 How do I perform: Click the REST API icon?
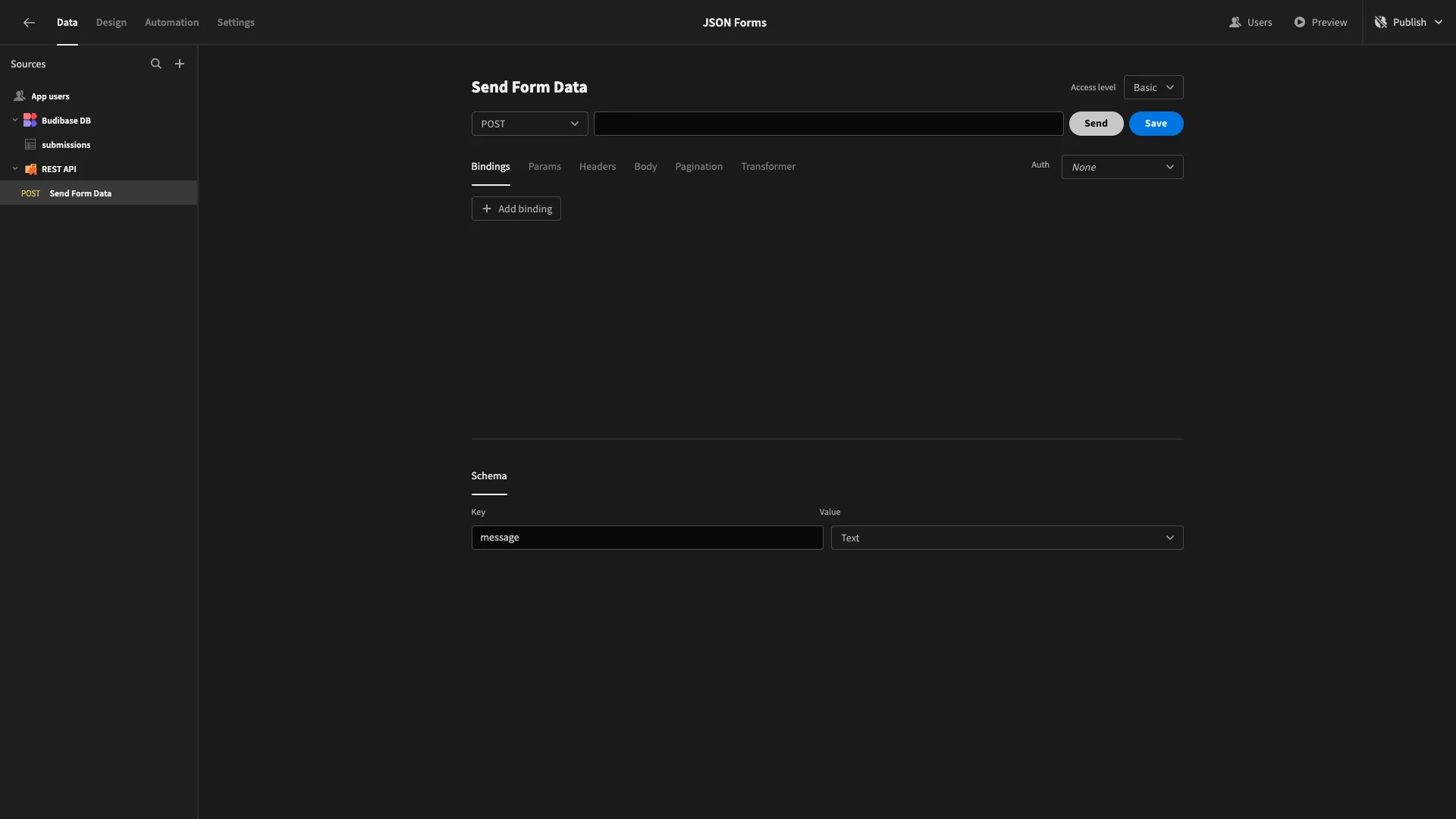click(31, 169)
